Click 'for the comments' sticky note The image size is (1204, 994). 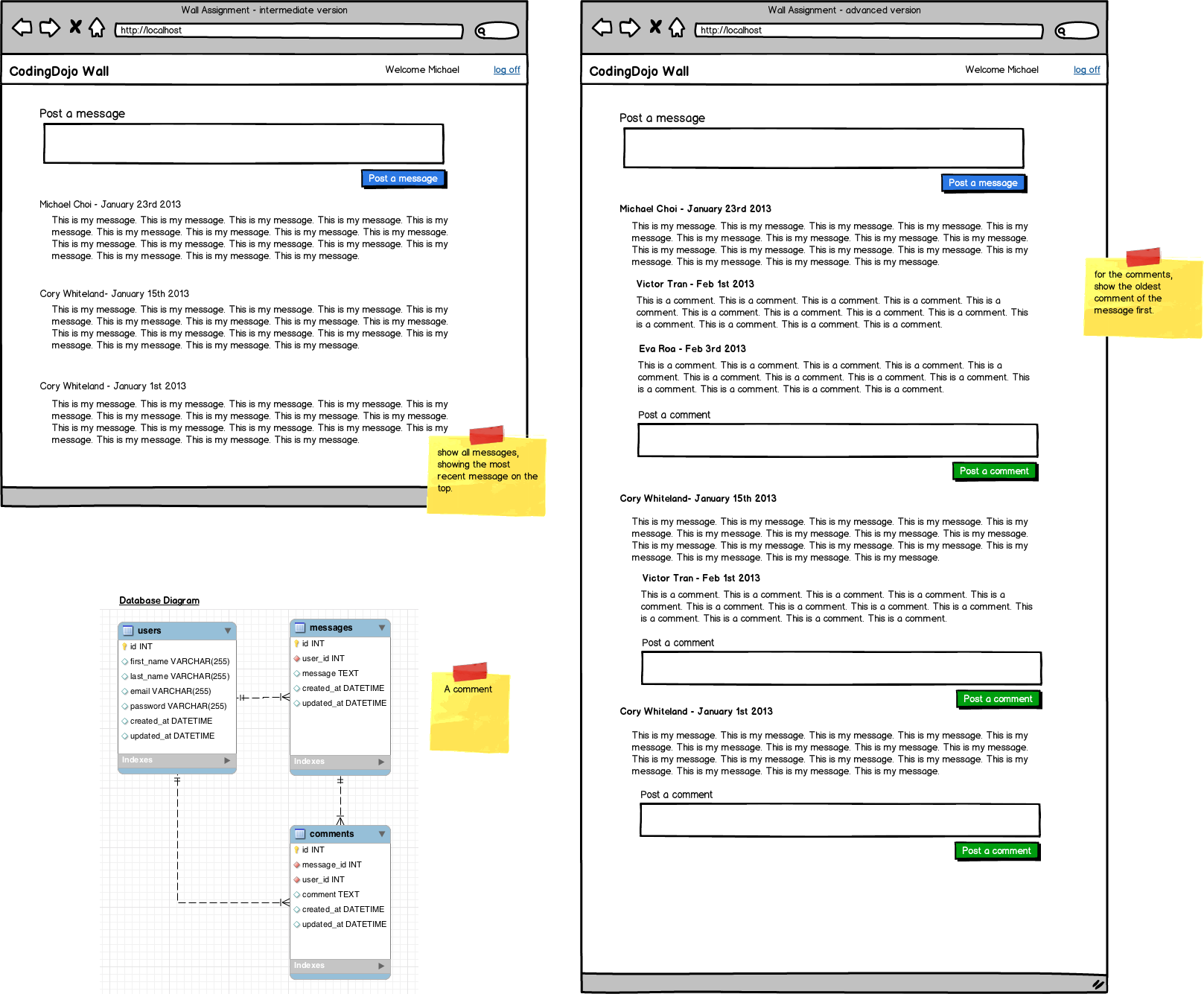click(1143, 294)
